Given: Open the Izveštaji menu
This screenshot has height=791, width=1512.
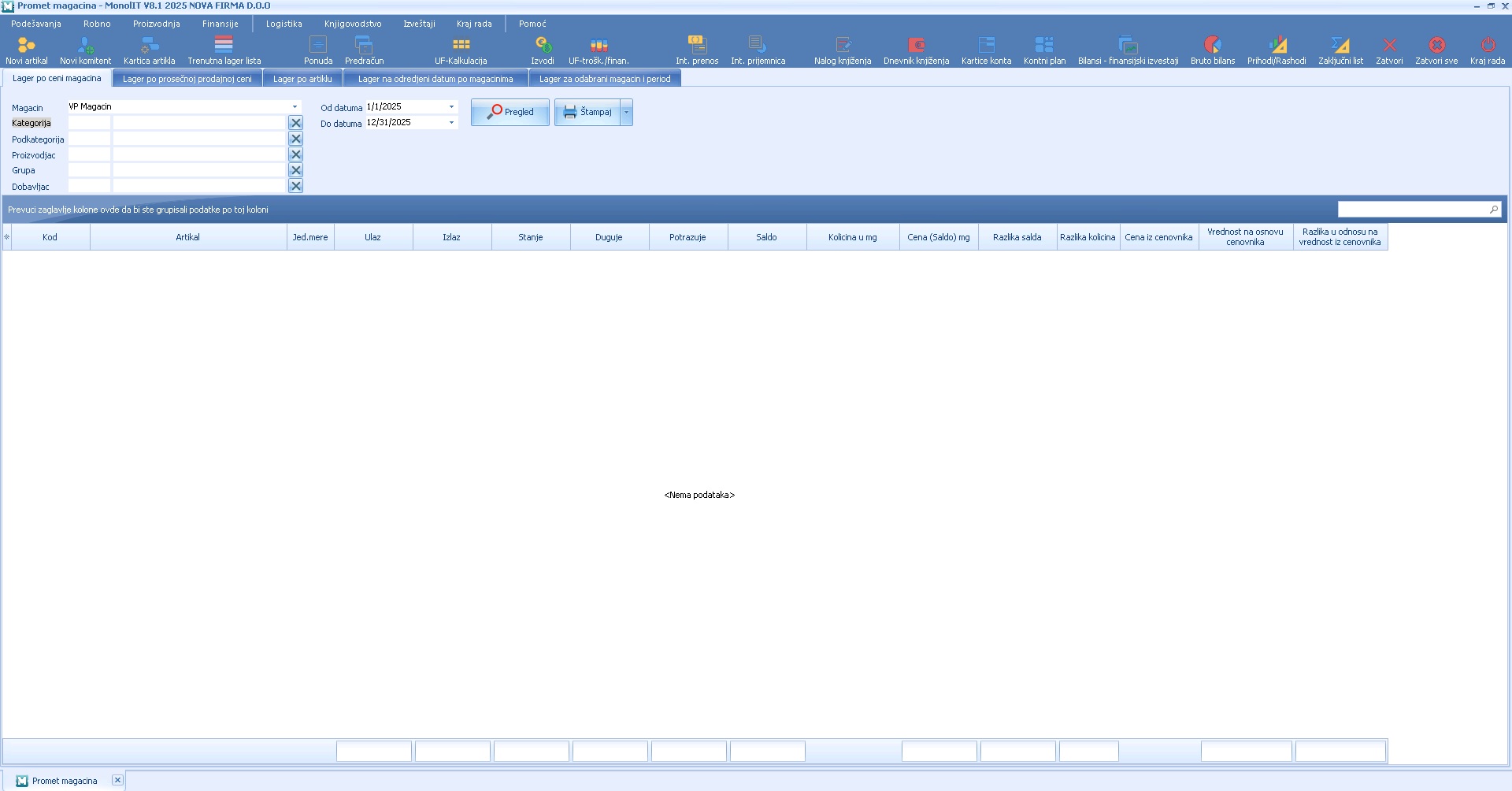Looking at the screenshot, I should tap(419, 24).
